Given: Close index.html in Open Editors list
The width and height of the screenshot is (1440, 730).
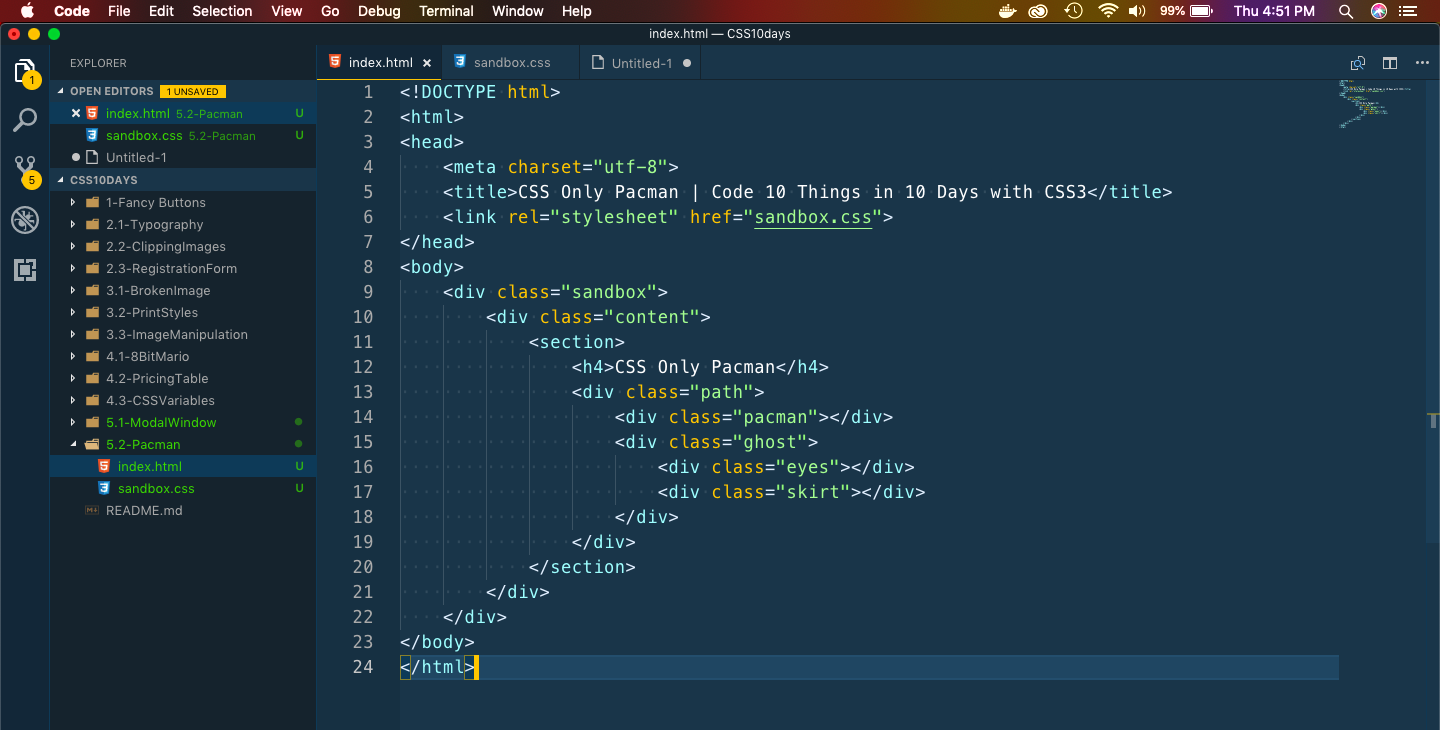Looking at the screenshot, I should click(x=76, y=113).
